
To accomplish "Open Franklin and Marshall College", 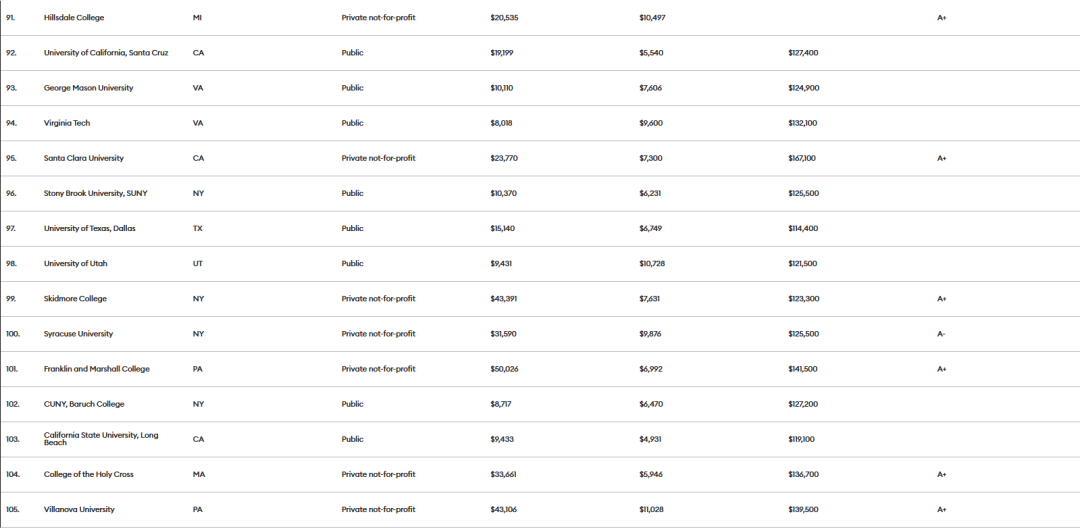I will pyautogui.click(x=96, y=369).
